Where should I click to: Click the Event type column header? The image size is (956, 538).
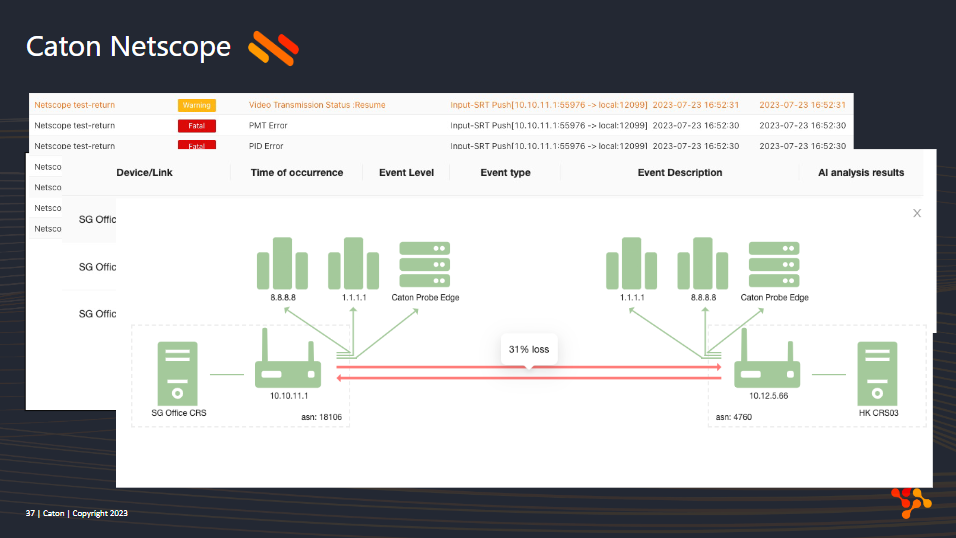click(505, 173)
